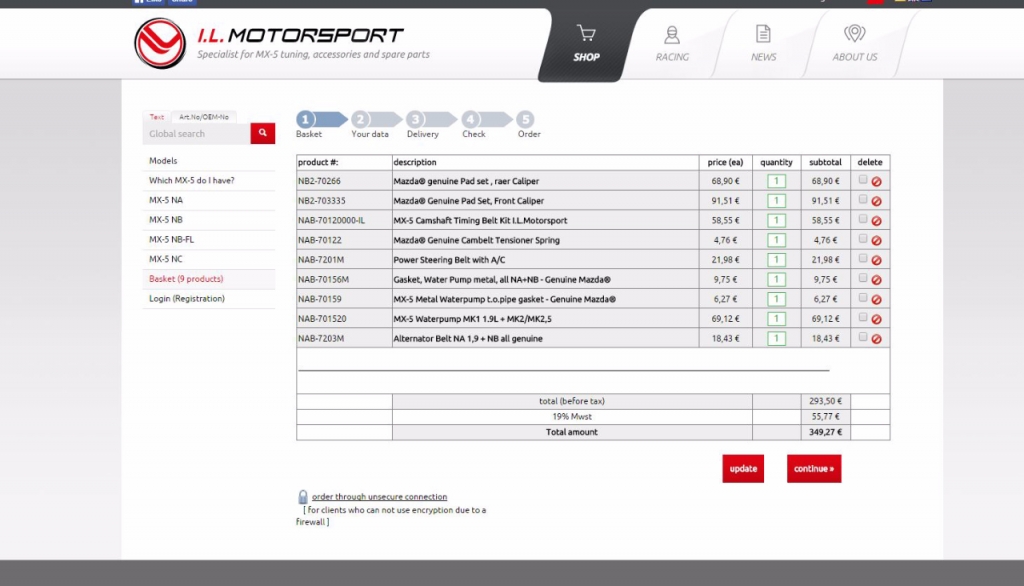Click the red update button
The height and width of the screenshot is (586, 1024).
click(743, 468)
